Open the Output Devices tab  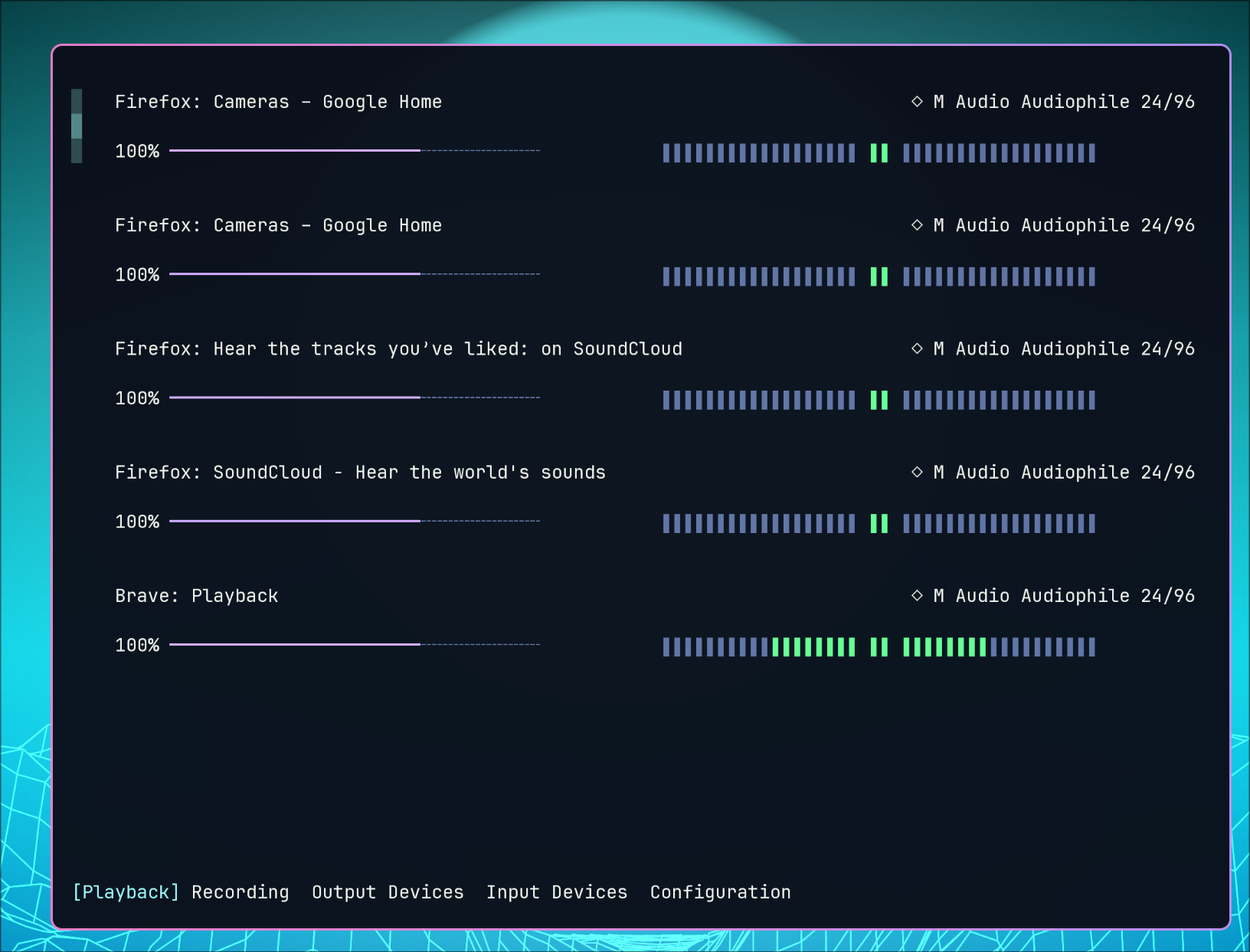pos(388,892)
